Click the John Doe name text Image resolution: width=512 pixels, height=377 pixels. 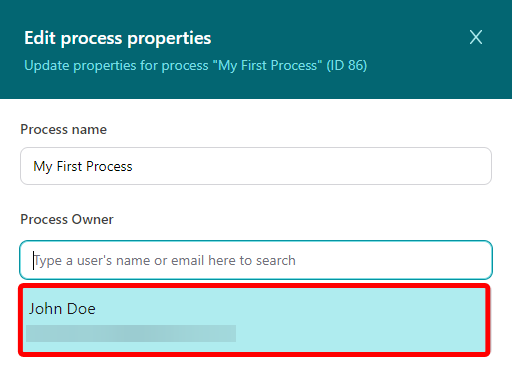pos(62,309)
